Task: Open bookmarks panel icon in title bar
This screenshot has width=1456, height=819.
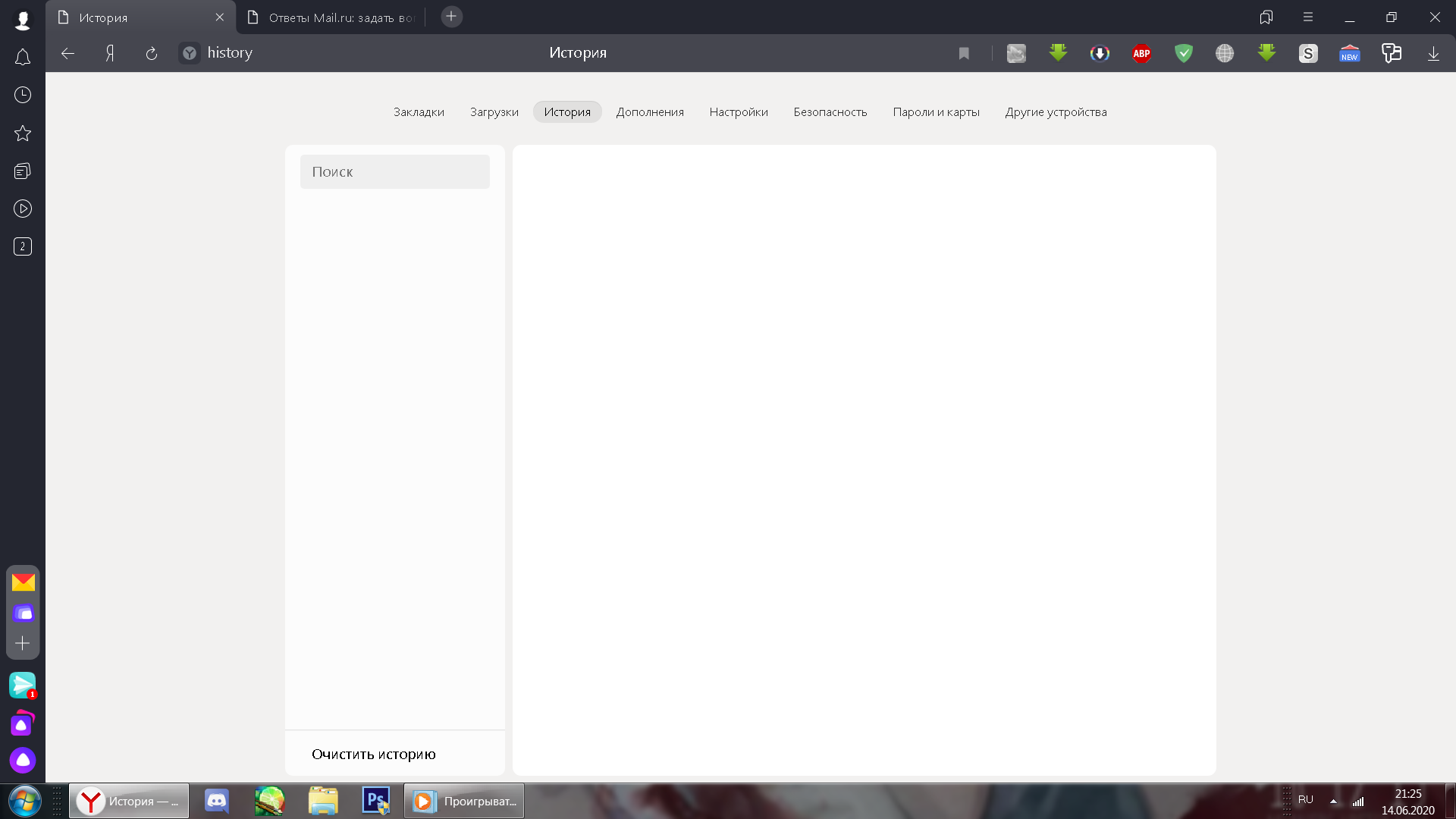Action: pyautogui.click(x=1266, y=17)
